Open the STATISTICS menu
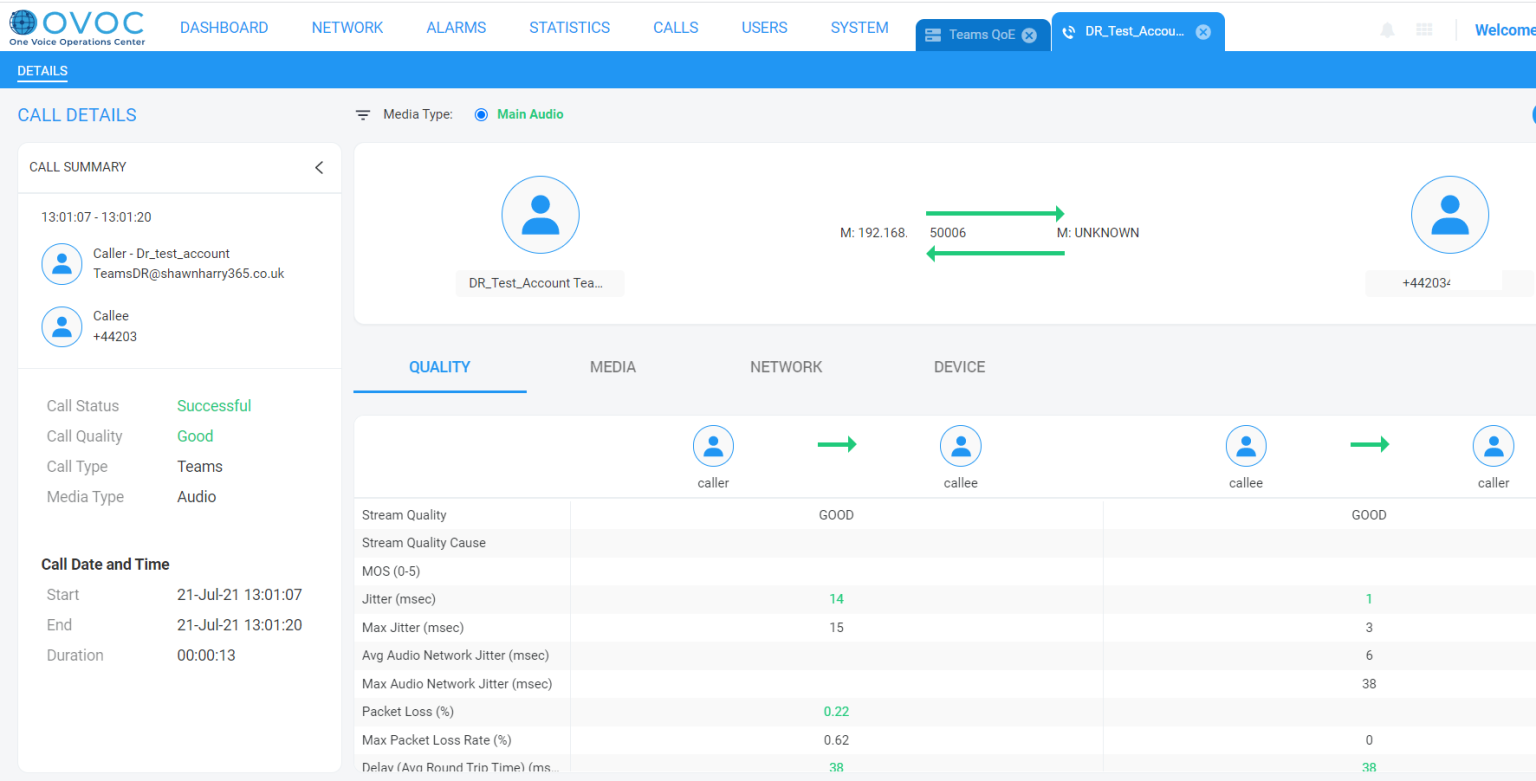The image size is (1536, 781). coord(569,27)
